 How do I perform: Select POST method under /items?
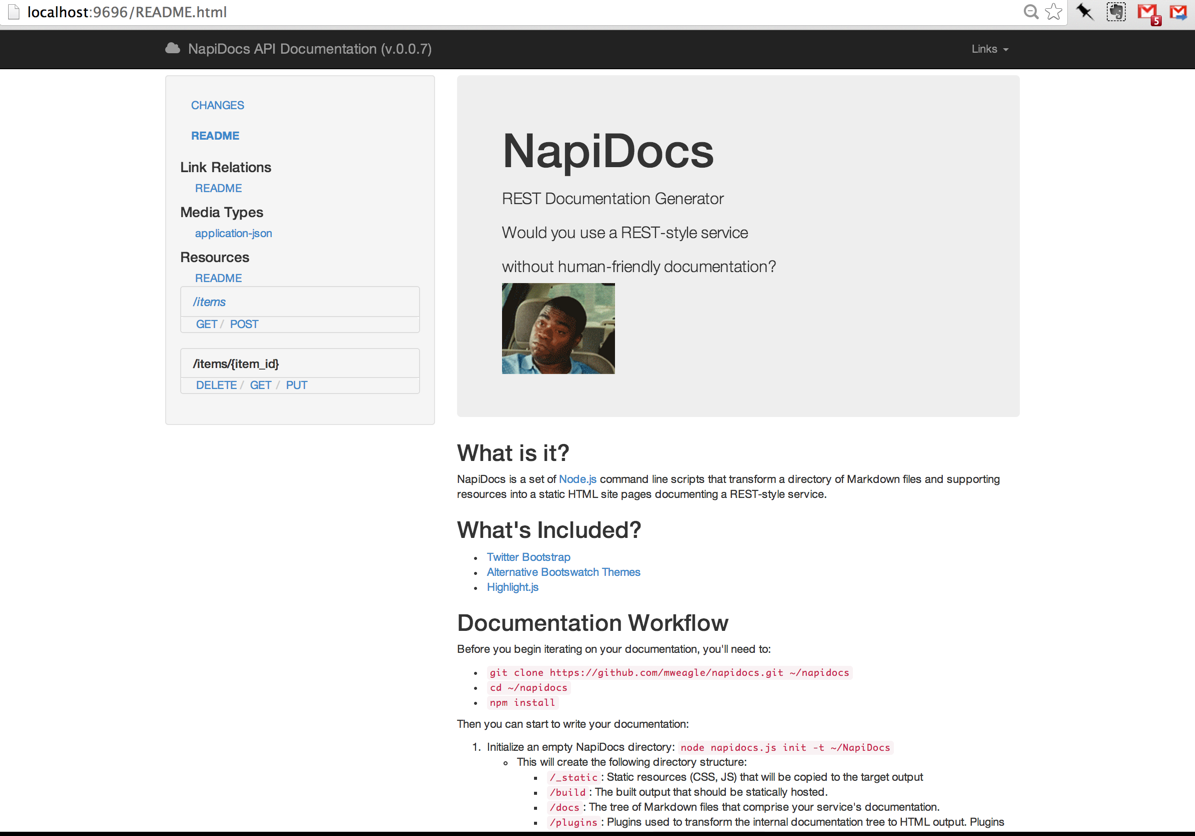tap(244, 324)
